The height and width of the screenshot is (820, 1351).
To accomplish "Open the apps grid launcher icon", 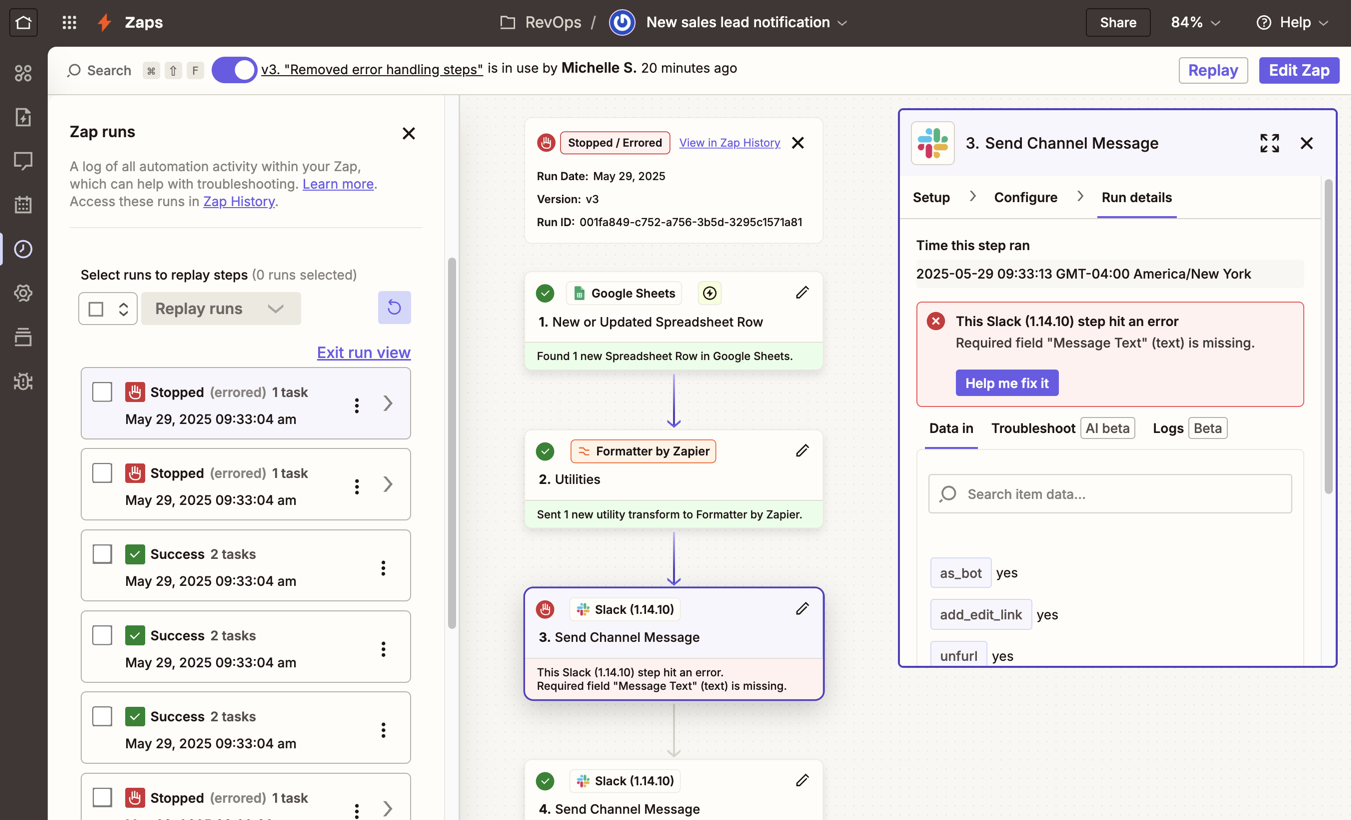I will 69,22.
